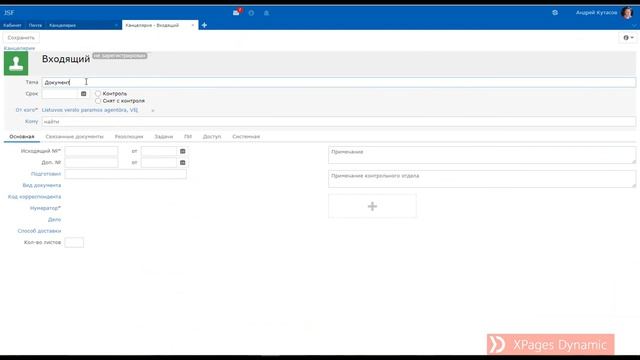Expand dropdown arrow next to От кого value

pos(153,110)
